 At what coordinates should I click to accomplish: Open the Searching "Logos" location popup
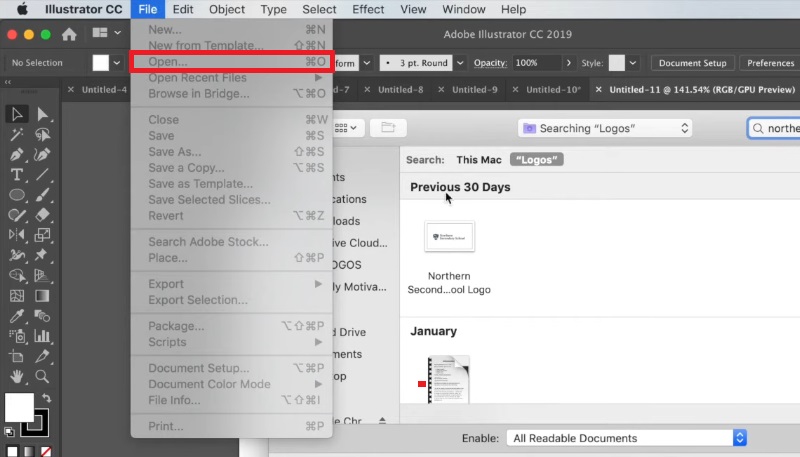605,128
